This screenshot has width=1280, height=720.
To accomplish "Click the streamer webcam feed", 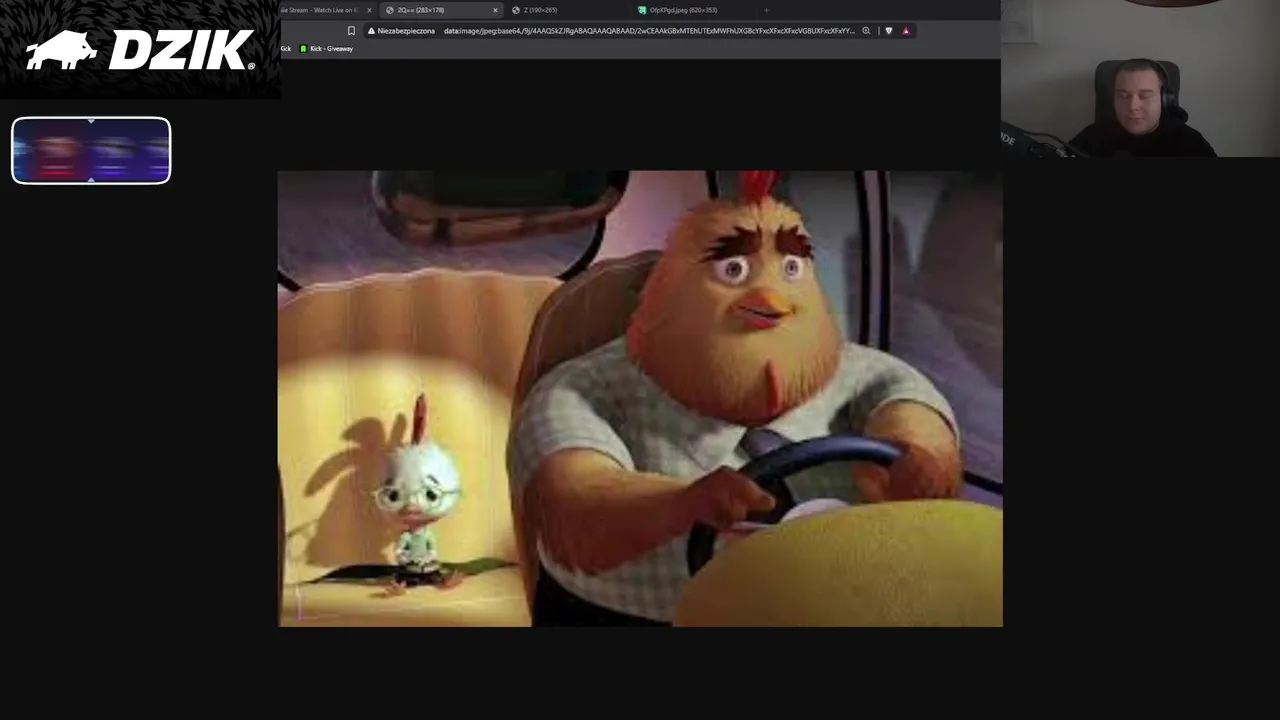I will (x=1140, y=79).
